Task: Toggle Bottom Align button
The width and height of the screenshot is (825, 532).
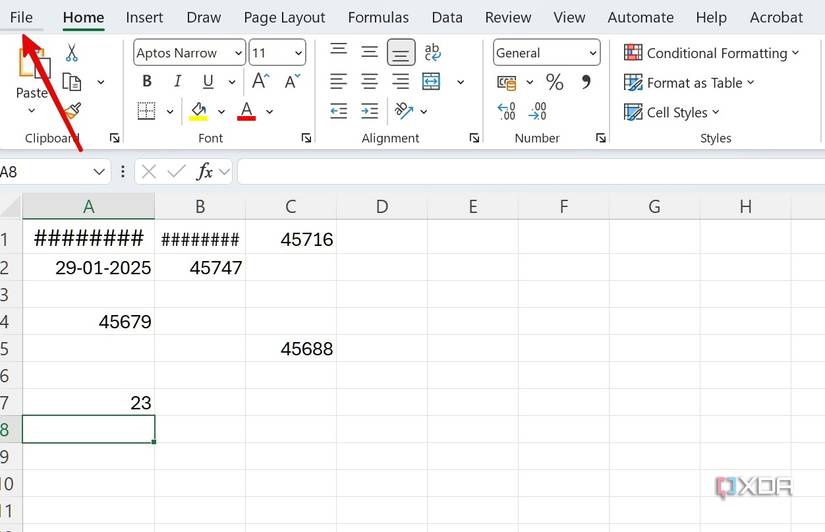Action: (401, 52)
